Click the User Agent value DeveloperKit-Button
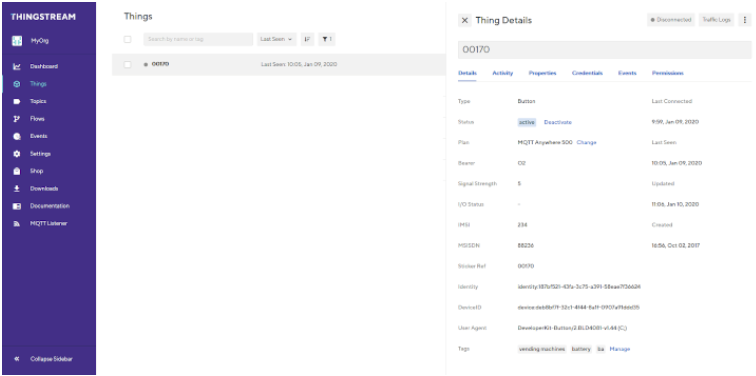The image size is (756, 376). 572,328
